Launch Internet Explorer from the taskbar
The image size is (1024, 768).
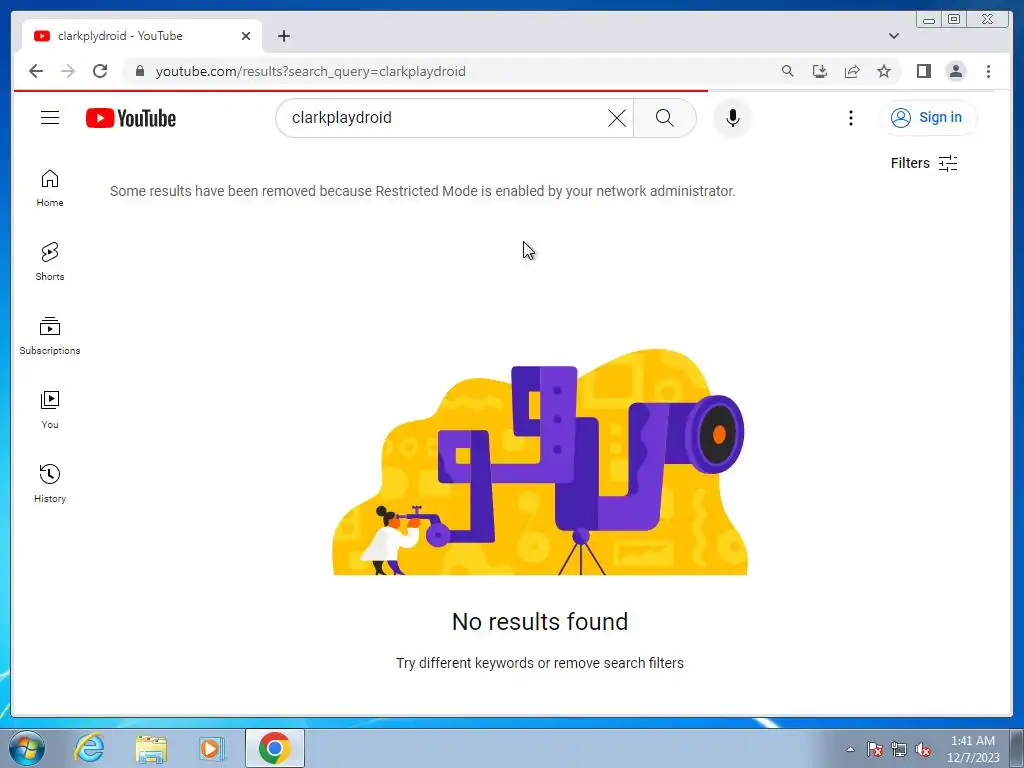click(89, 748)
